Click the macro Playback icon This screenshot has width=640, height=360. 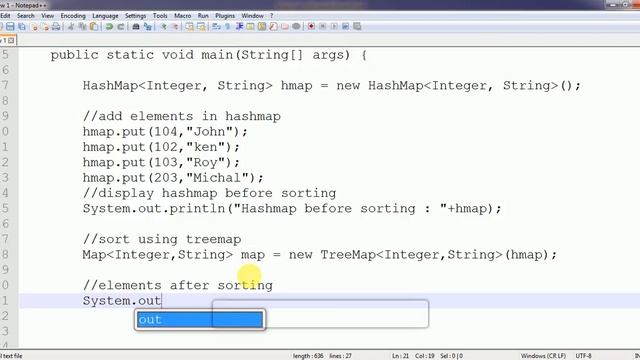(334, 27)
